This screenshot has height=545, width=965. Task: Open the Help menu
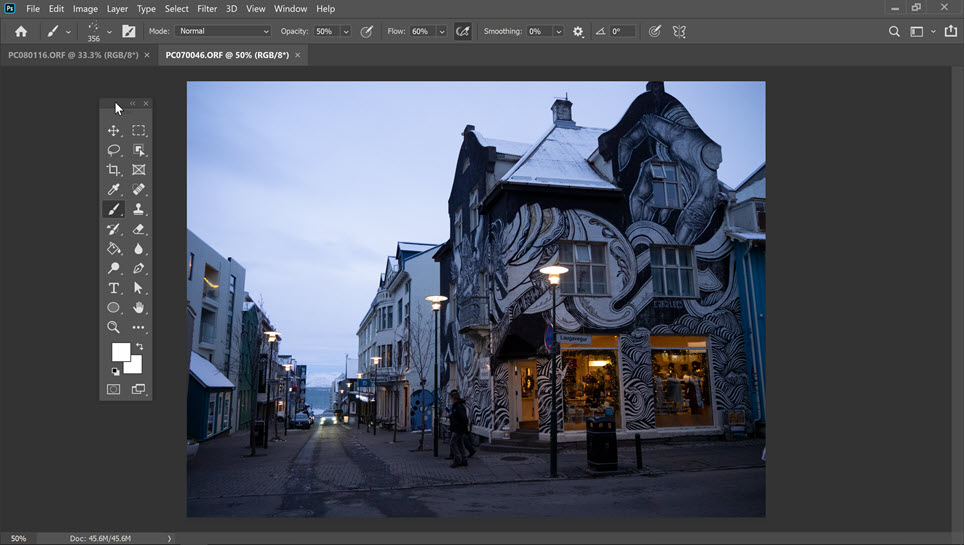326,9
